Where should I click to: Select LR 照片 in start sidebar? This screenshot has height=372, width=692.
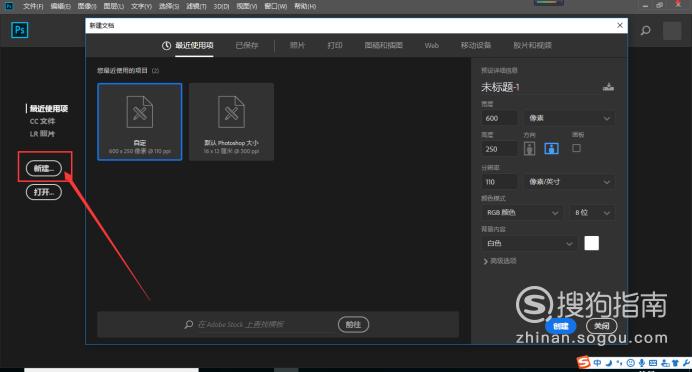point(42,133)
